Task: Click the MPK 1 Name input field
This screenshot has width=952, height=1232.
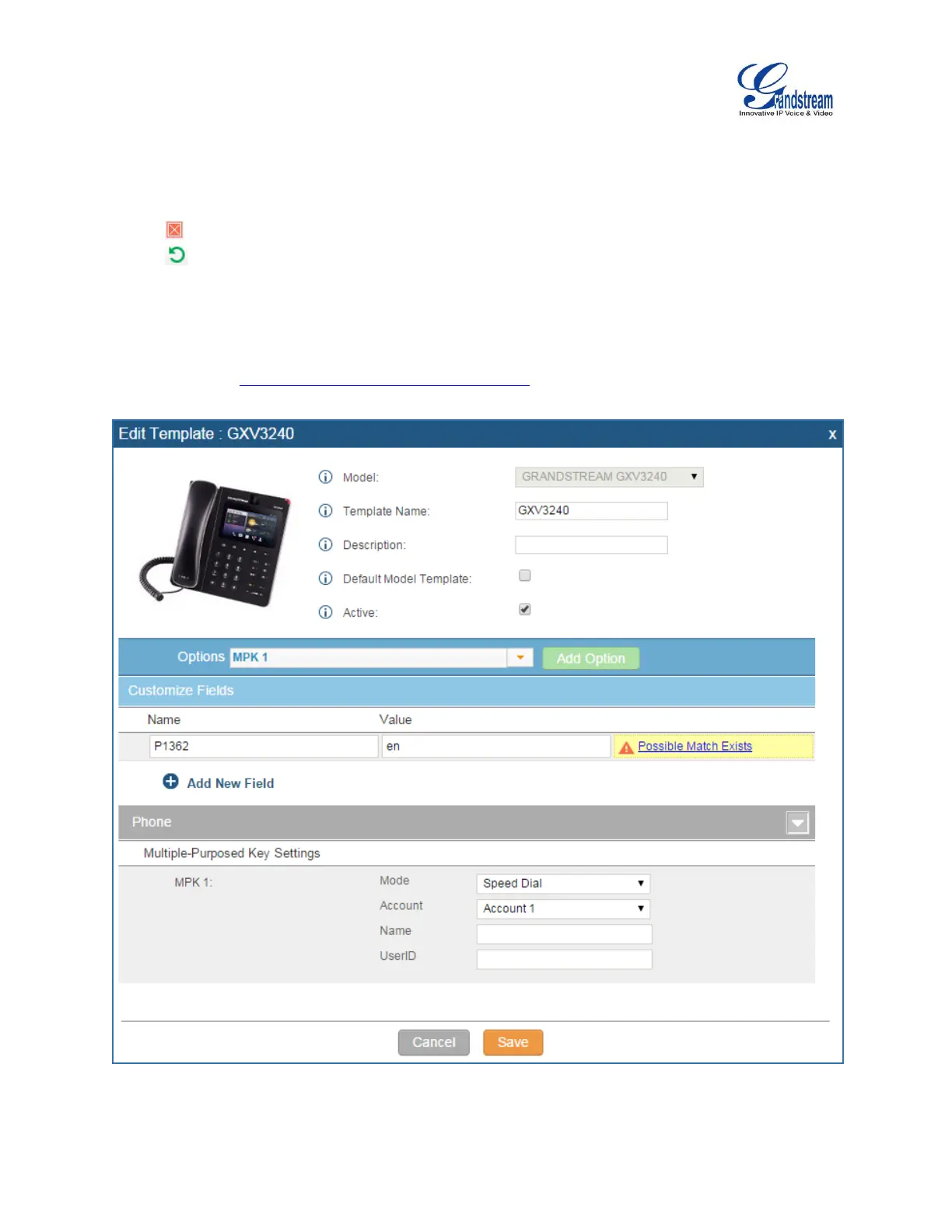Action: 565,934
